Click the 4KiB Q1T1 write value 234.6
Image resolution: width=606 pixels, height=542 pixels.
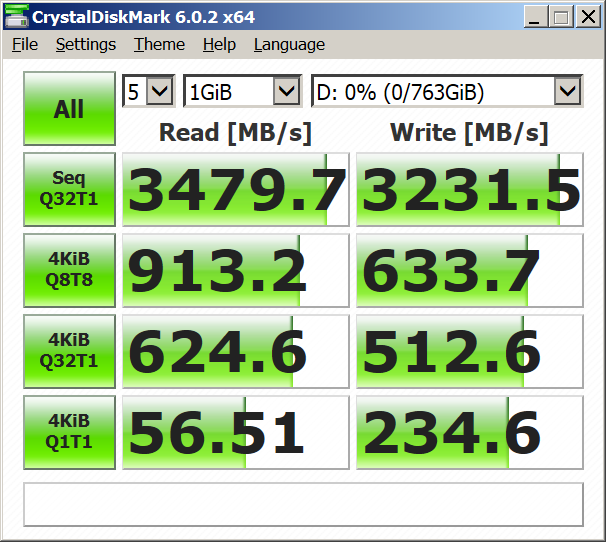470,432
